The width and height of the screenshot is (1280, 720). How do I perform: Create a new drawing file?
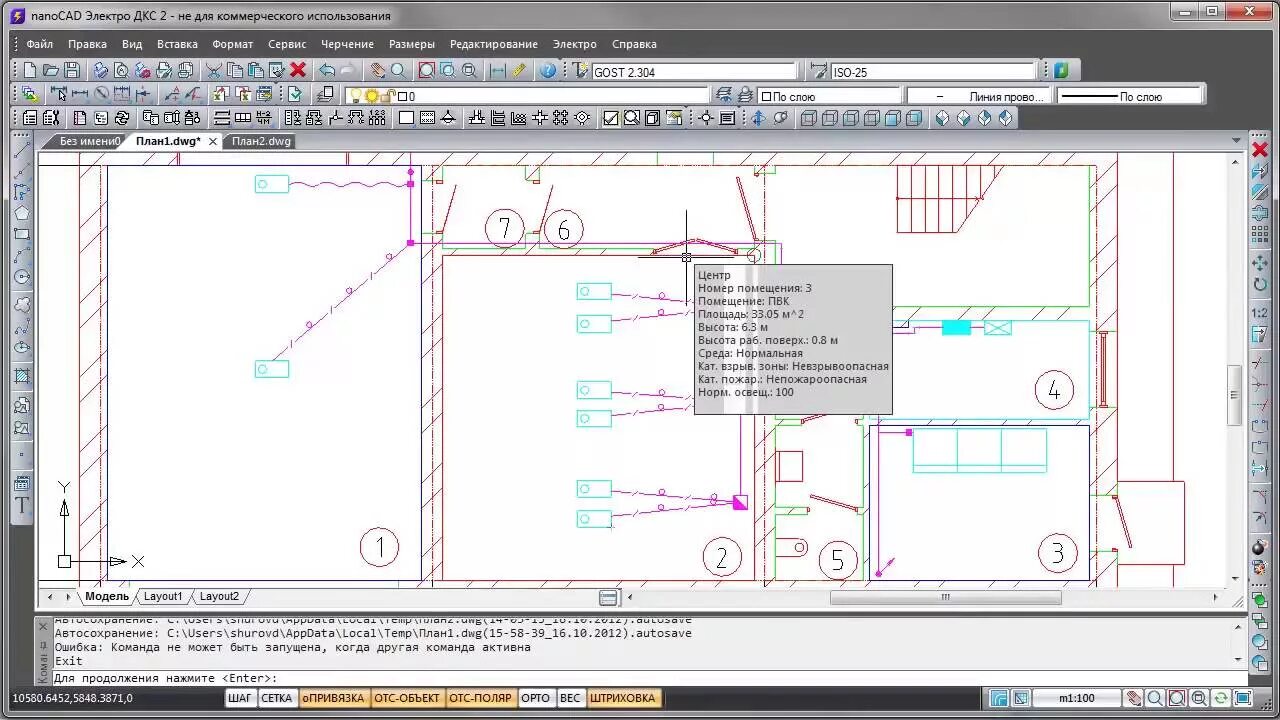[x=30, y=71]
